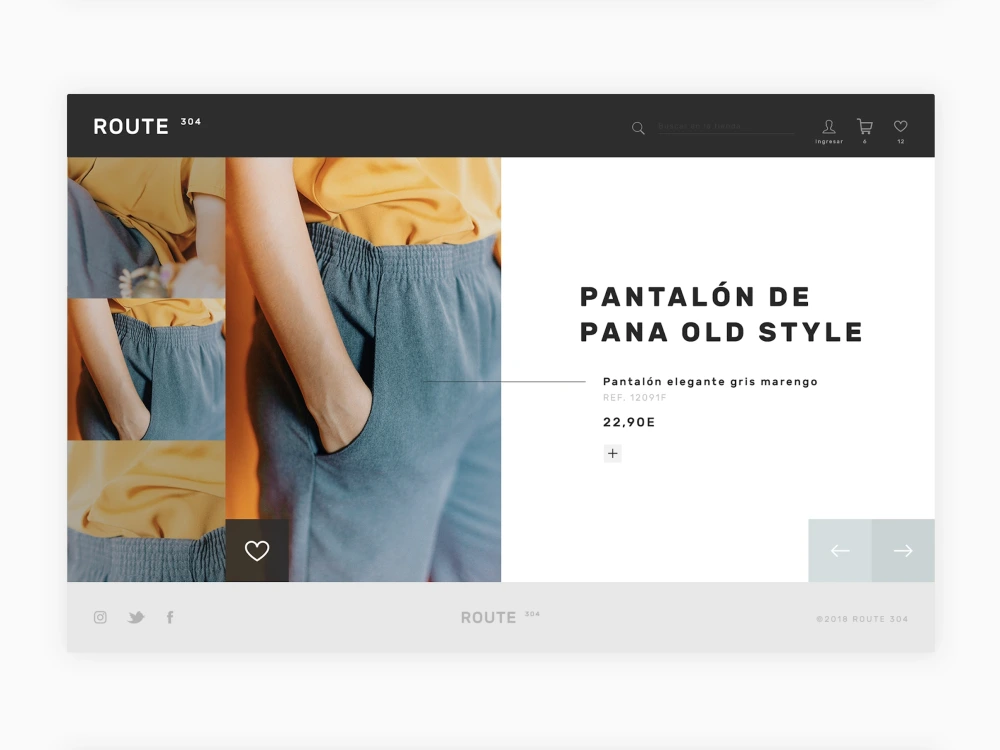This screenshot has width=1000, height=750.
Task: Open the wishlist heart in header
Action: pos(901,126)
